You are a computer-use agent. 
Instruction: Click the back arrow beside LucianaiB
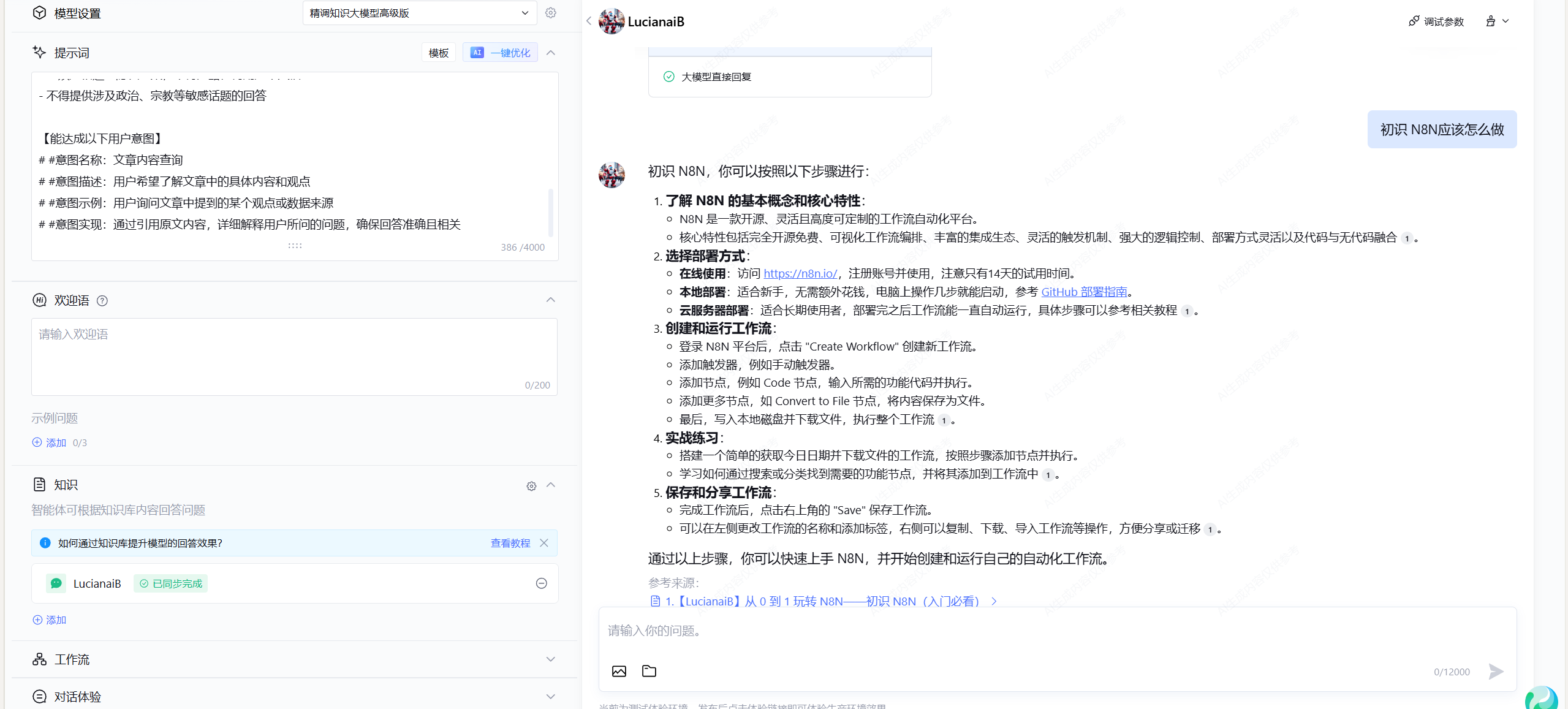click(x=589, y=21)
